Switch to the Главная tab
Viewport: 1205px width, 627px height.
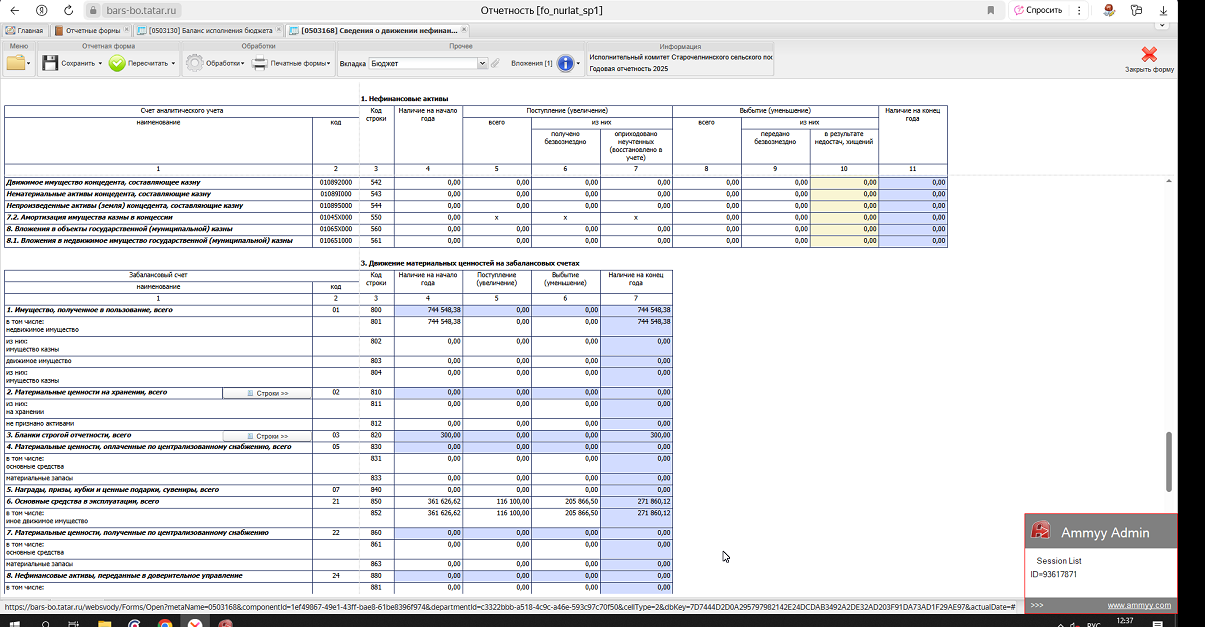click(25, 30)
